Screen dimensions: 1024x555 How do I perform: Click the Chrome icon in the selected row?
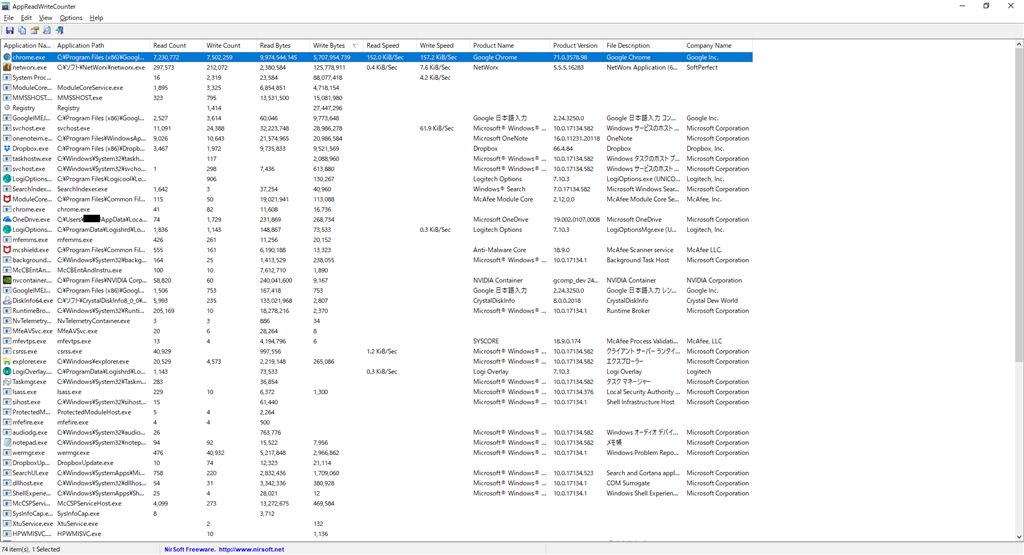pyautogui.click(x=7, y=57)
